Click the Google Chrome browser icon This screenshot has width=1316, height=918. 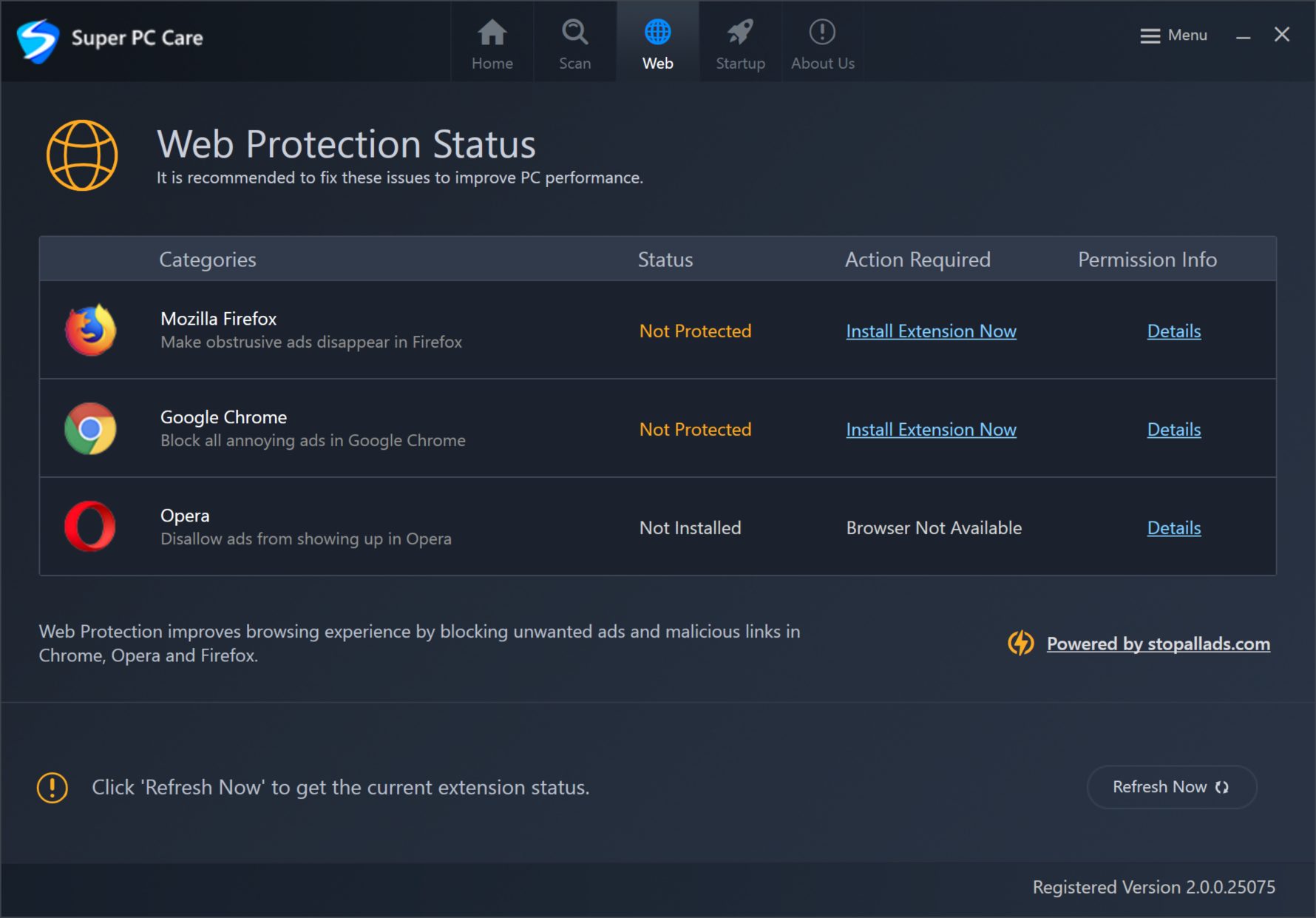[x=90, y=428]
